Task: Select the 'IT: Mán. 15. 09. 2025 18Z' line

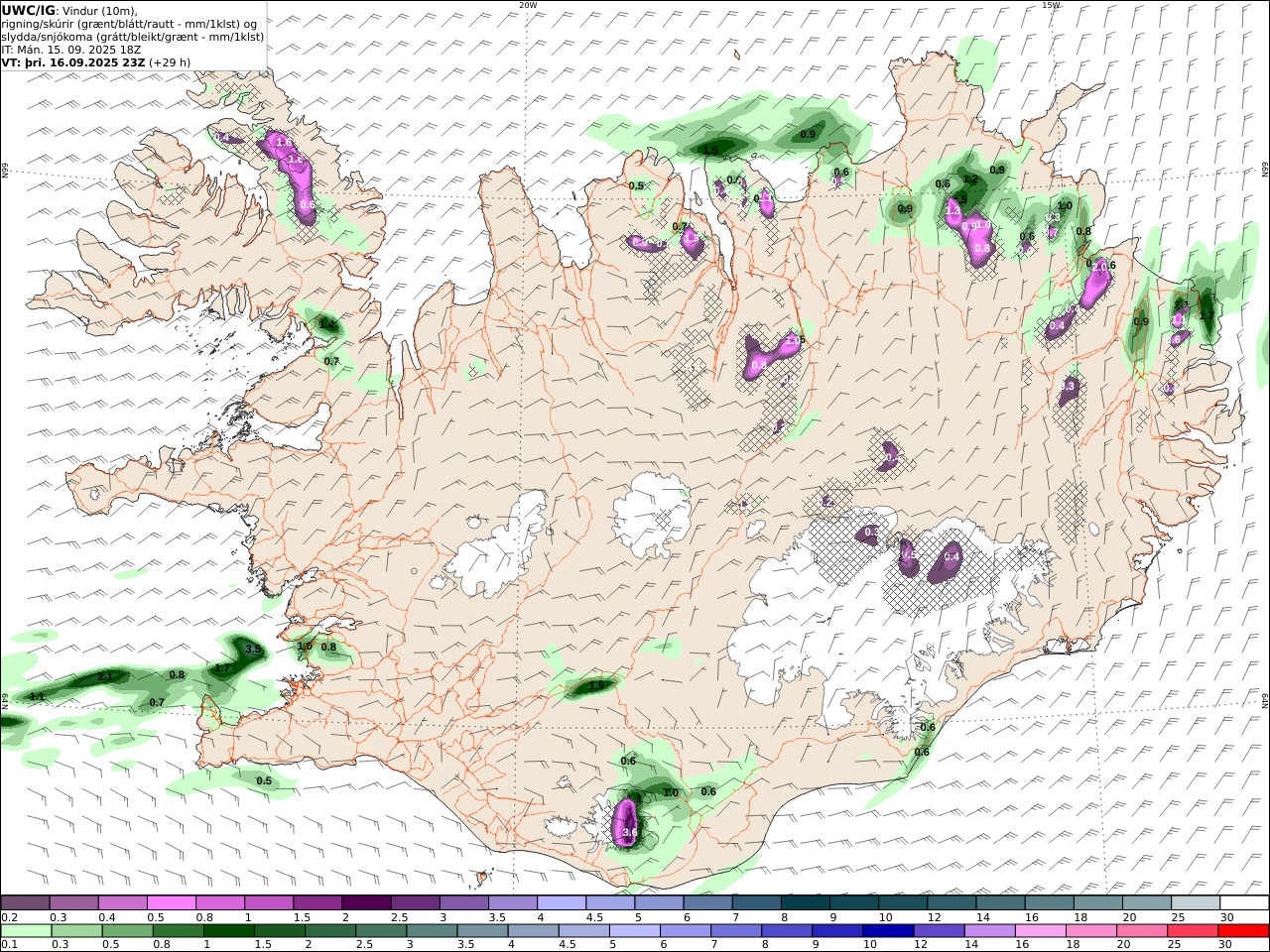Action: click(71, 50)
